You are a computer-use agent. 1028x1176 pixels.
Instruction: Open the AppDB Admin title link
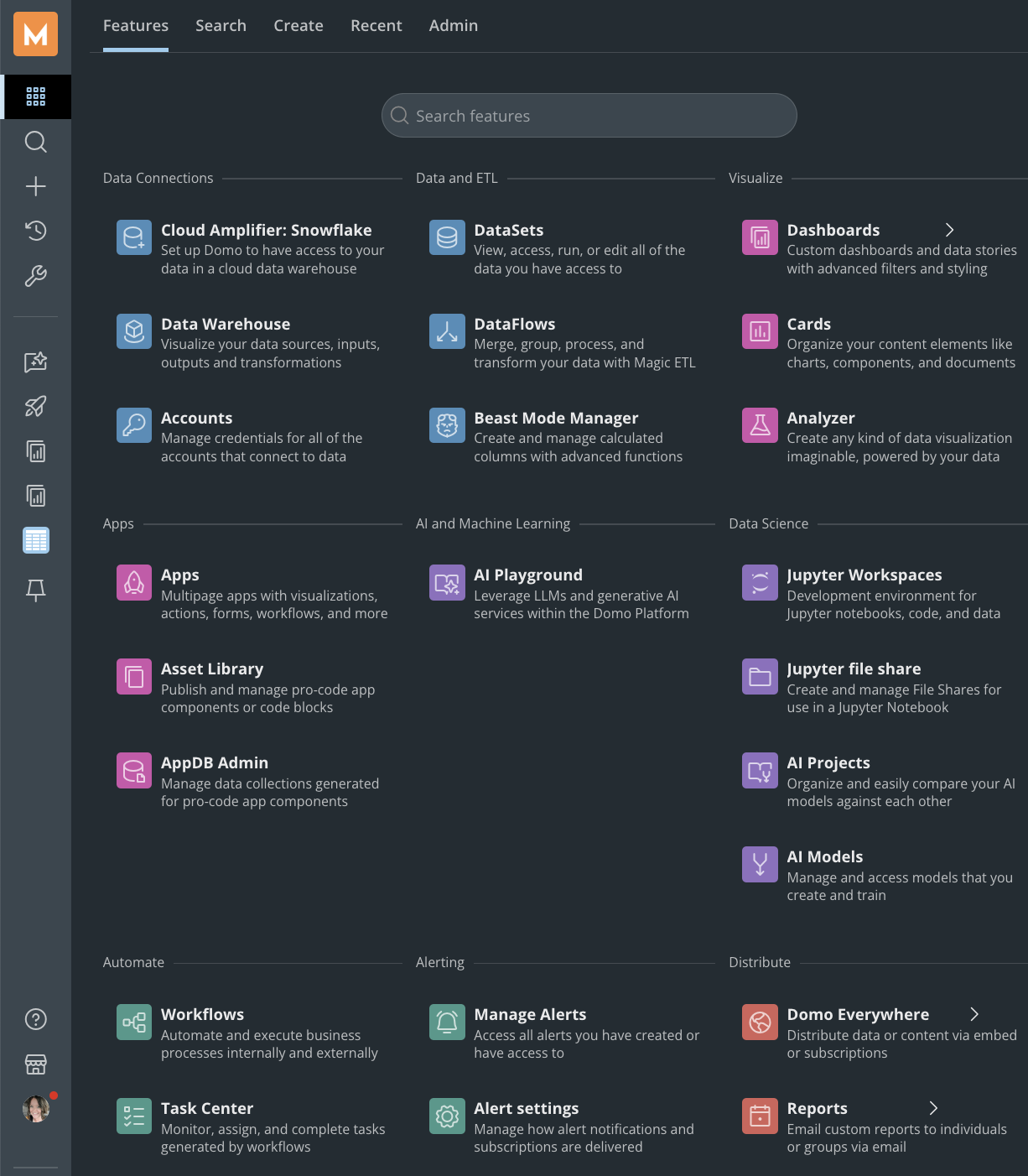pyautogui.click(x=215, y=762)
